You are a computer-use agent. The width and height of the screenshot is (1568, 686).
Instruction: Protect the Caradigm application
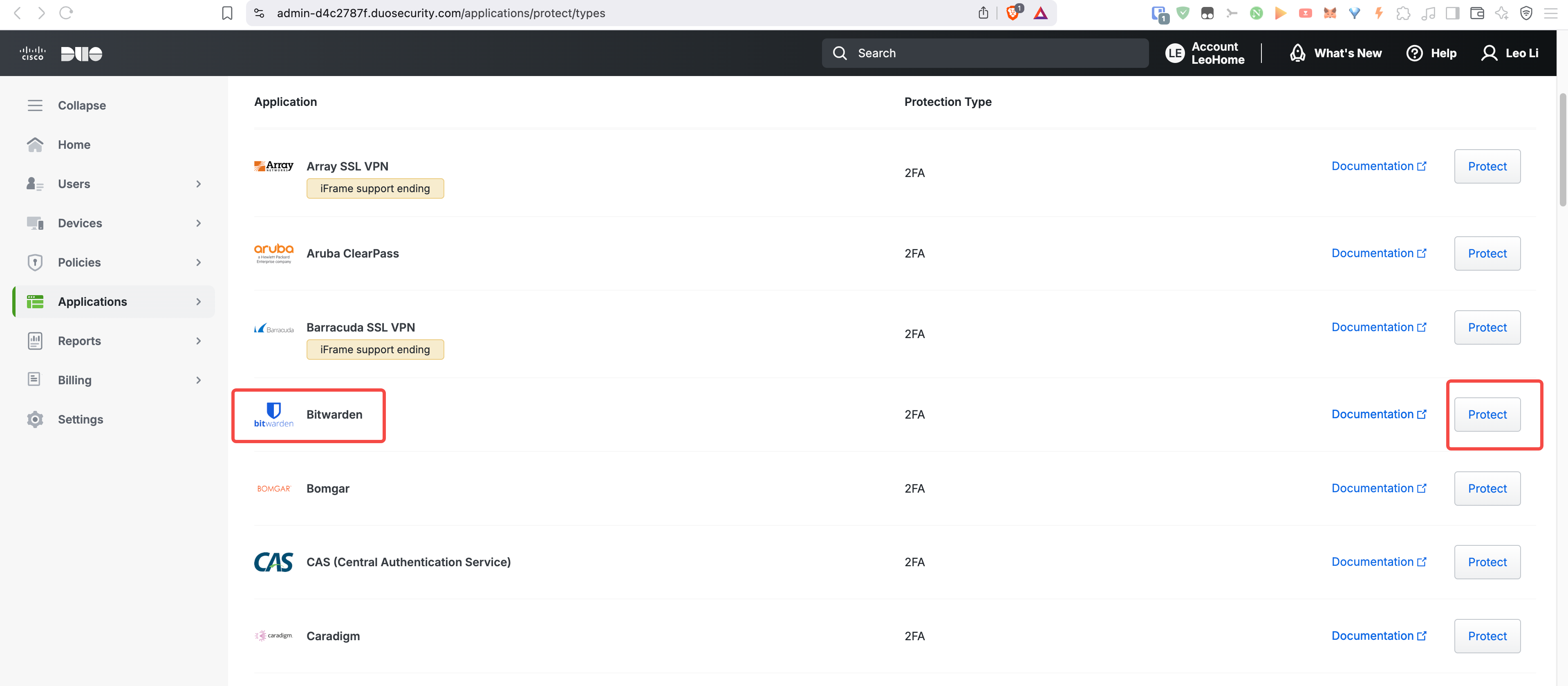pyautogui.click(x=1487, y=636)
